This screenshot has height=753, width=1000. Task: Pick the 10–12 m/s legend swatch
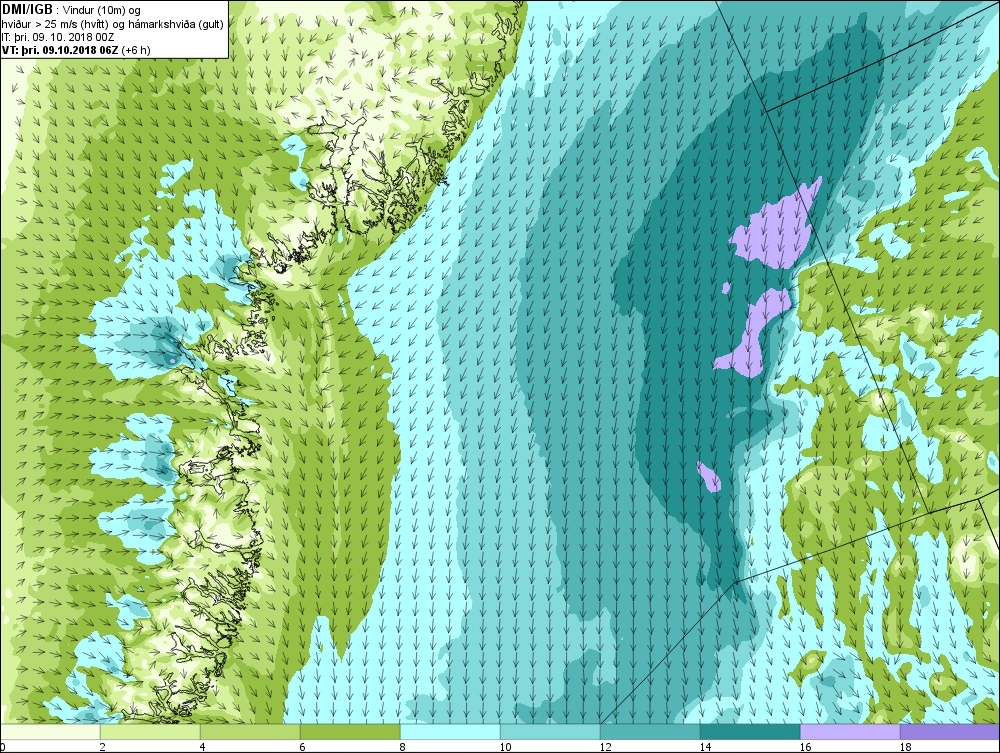tap(550, 732)
